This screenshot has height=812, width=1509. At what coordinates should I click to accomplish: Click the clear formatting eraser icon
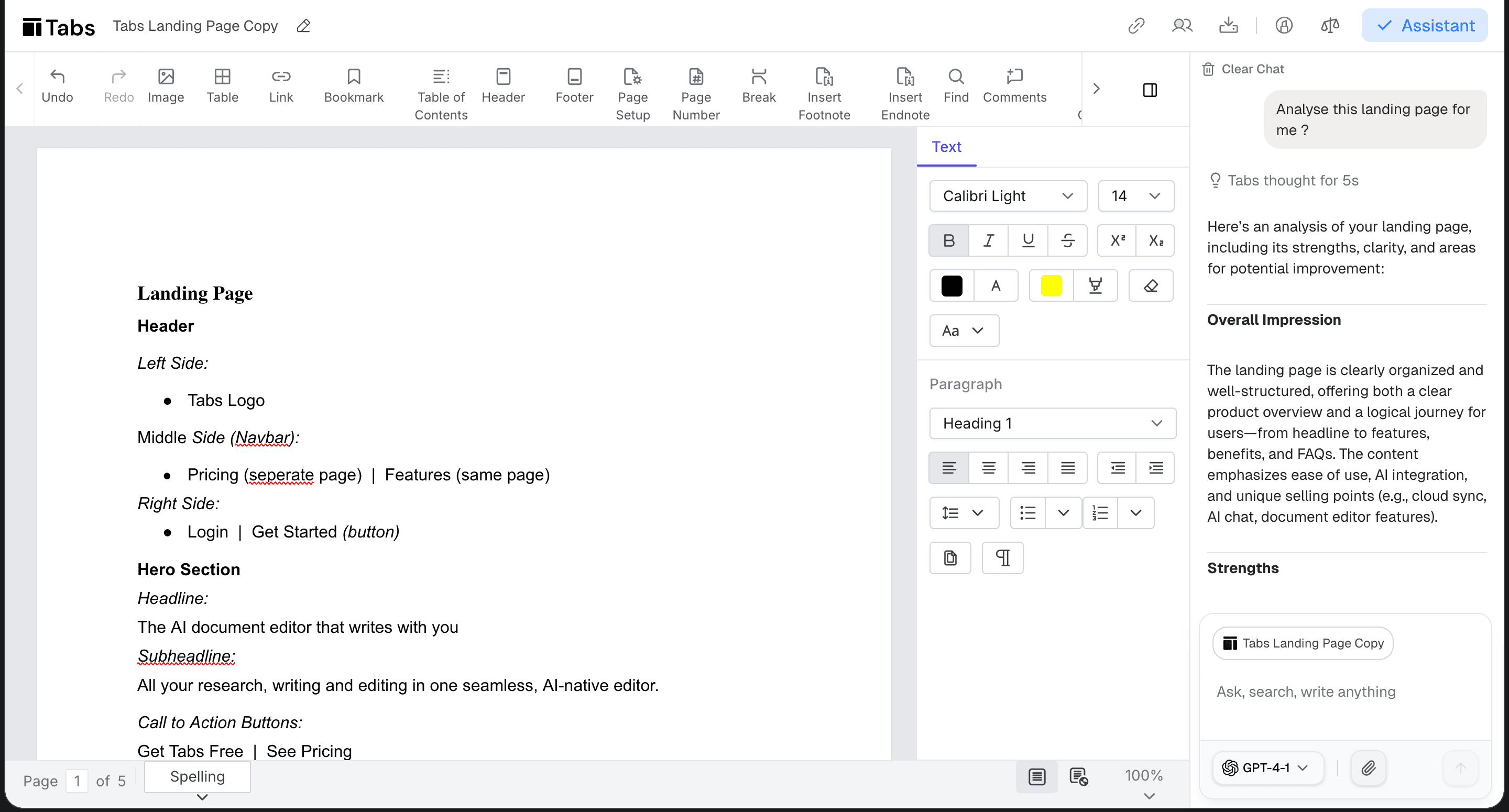tap(1150, 286)
